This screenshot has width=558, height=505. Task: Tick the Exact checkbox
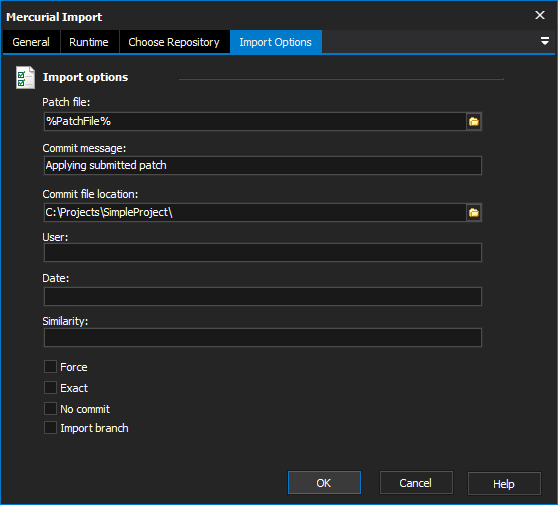[50, 388]
